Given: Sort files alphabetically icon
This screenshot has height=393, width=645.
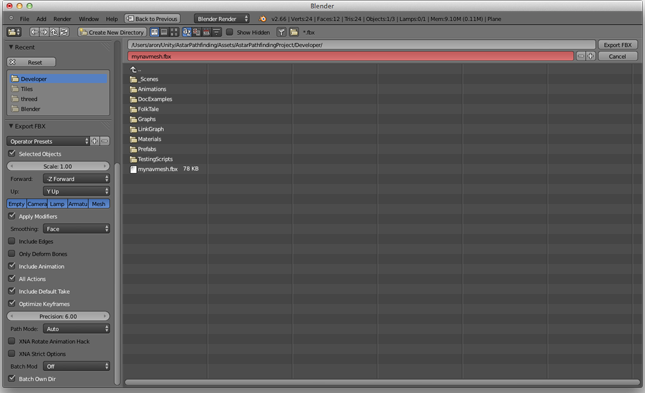Looking at the screenshot, I should (187, 32).
